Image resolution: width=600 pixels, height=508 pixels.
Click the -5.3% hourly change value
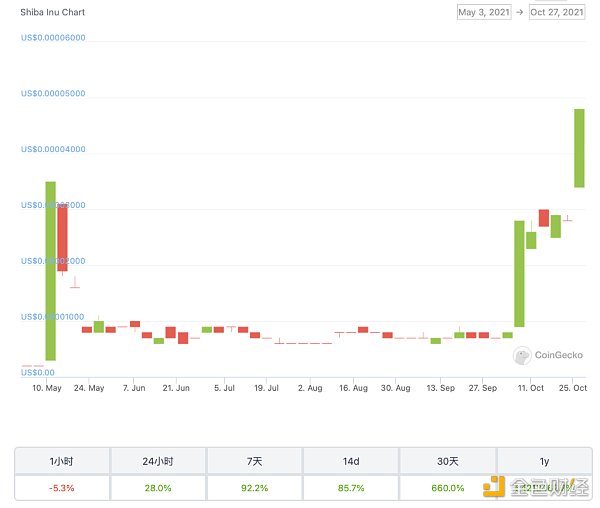click(x=62, y=488)
